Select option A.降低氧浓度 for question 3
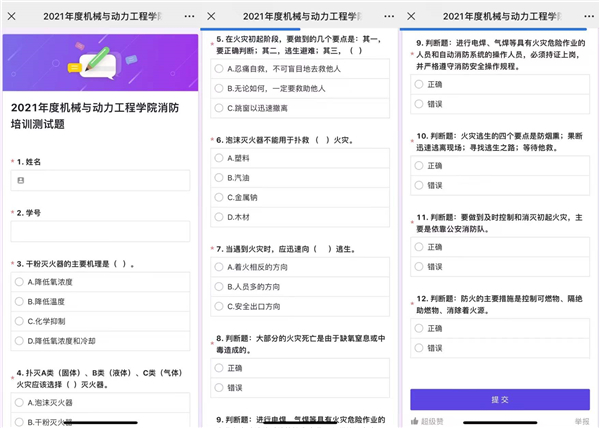600x428 pixels. tap(20, 282)
